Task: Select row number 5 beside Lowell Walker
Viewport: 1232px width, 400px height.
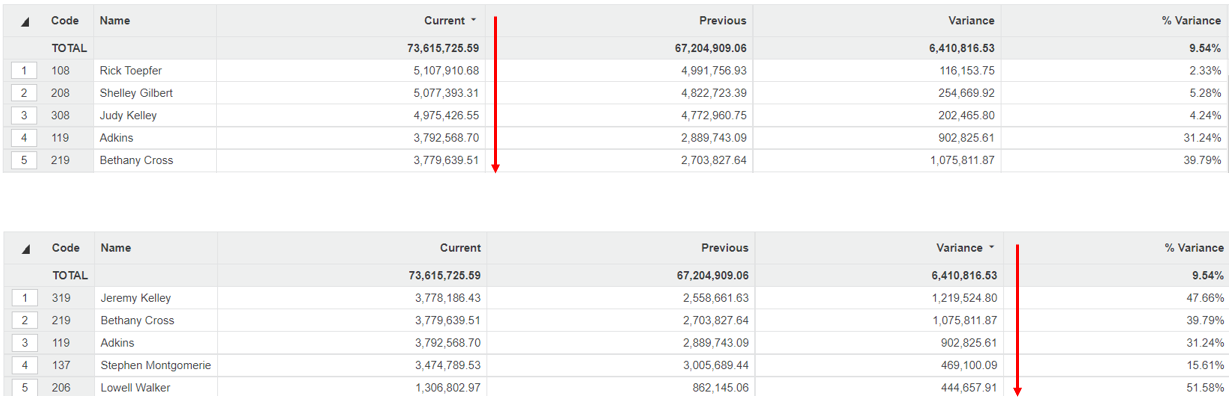Action: (x=24, y=388)
